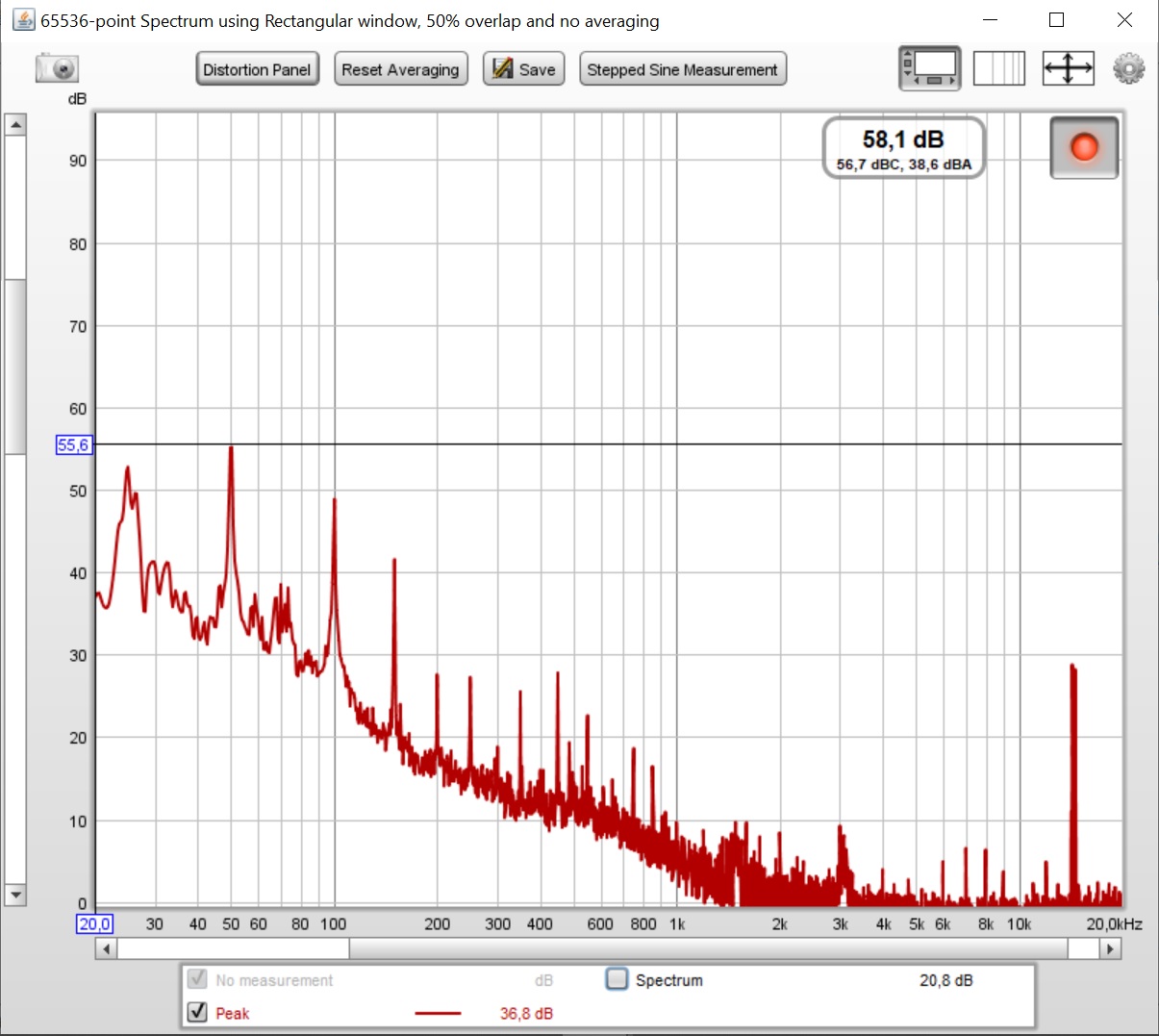The height and width of the screenshot is (1036, 1159).
Task: Open the gear settings icon
Action: coord(1128,69)
